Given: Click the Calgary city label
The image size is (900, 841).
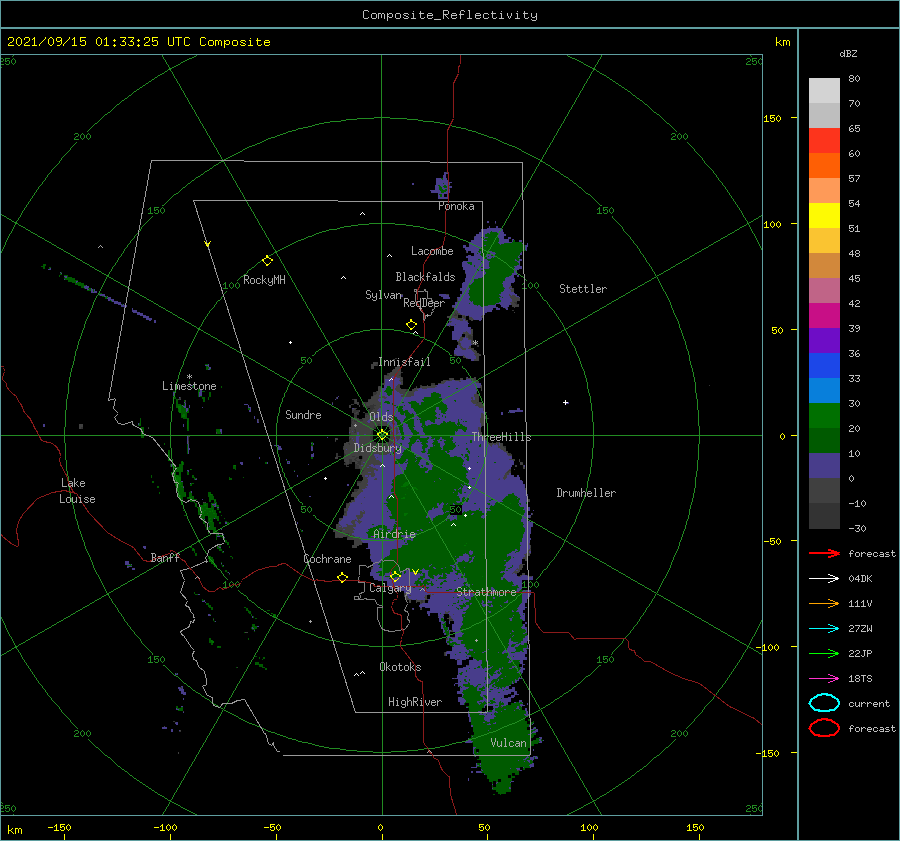Looking at the screenshot, I should coord(390,588).
